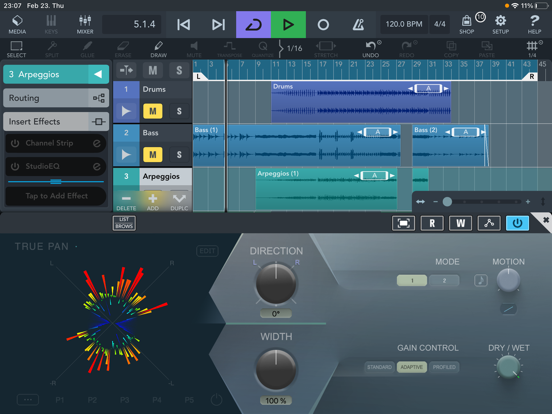Tap to Add Effect slot

pos(56,196)
